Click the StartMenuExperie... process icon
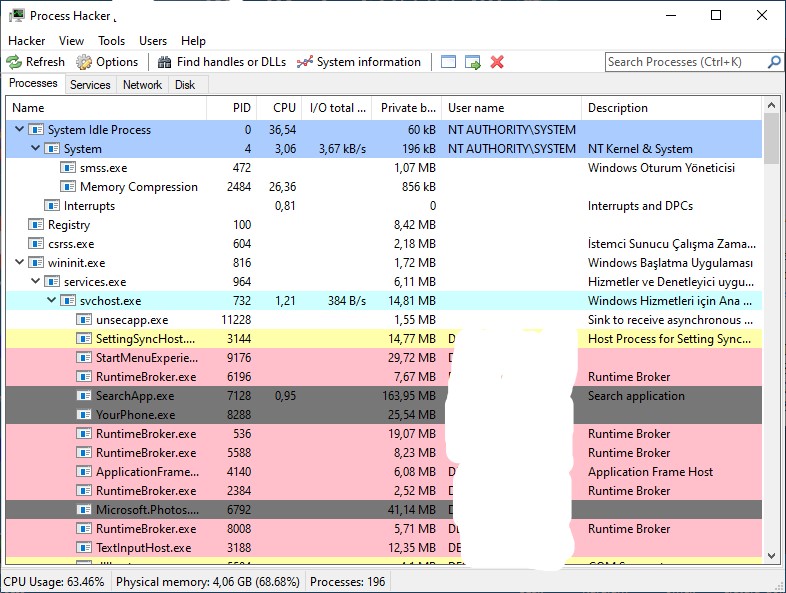The height and width of the screenshot is (593, 786). (x=84, y=358)
